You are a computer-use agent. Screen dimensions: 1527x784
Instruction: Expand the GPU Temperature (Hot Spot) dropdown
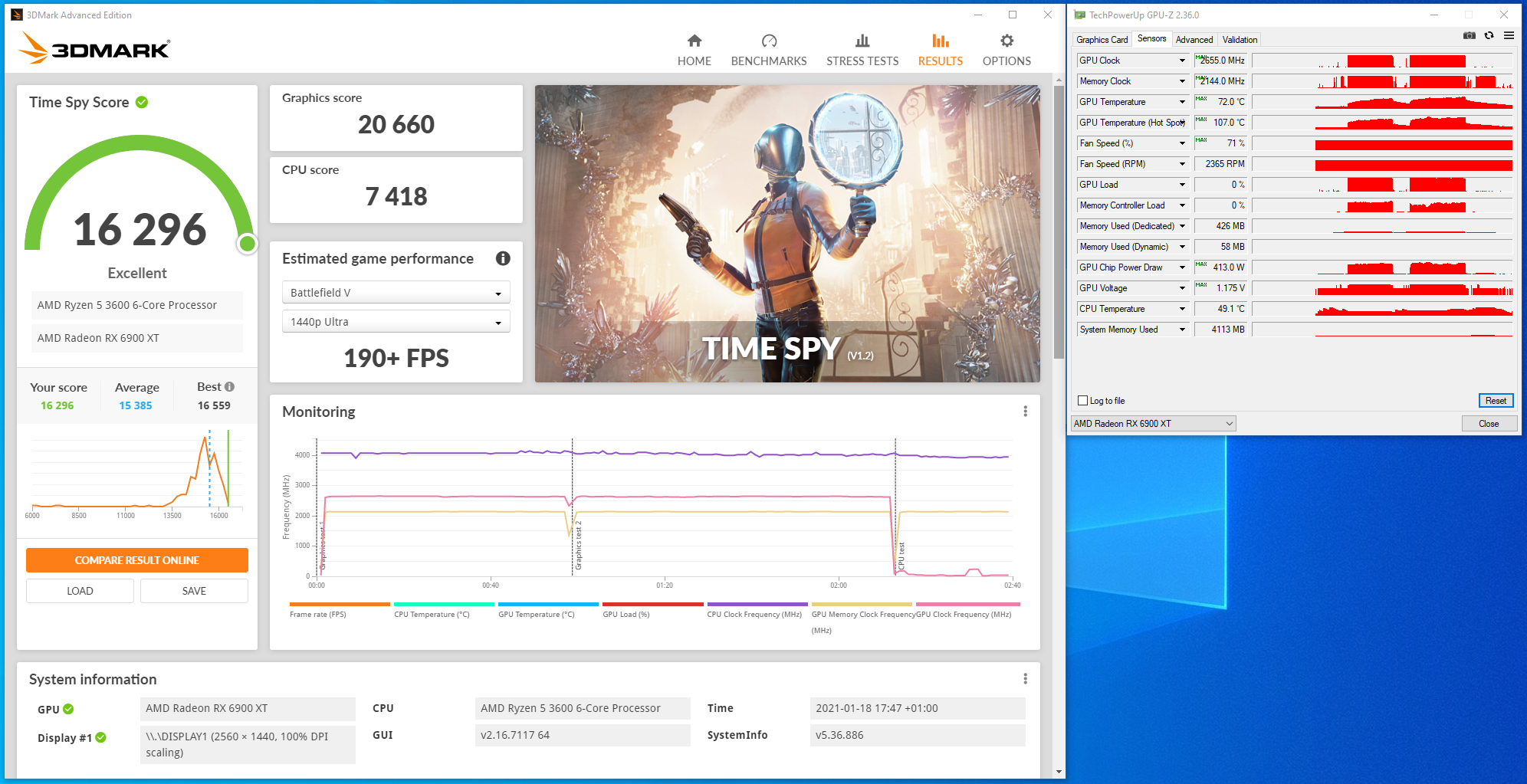tap(1182, 123)
